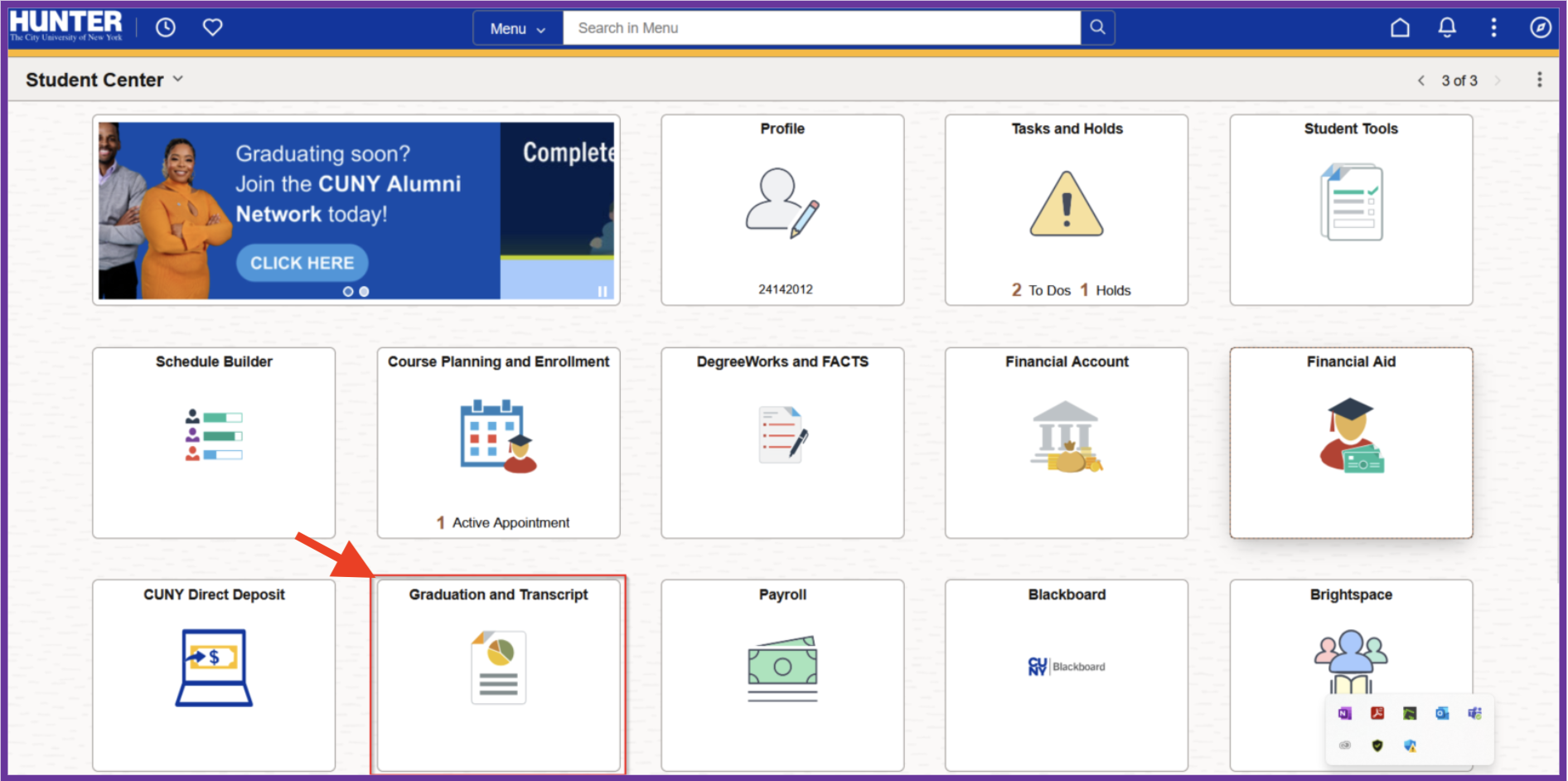
Task: Open the Microsoft Teams tray icon
Action: click(x=1474, y=713)
